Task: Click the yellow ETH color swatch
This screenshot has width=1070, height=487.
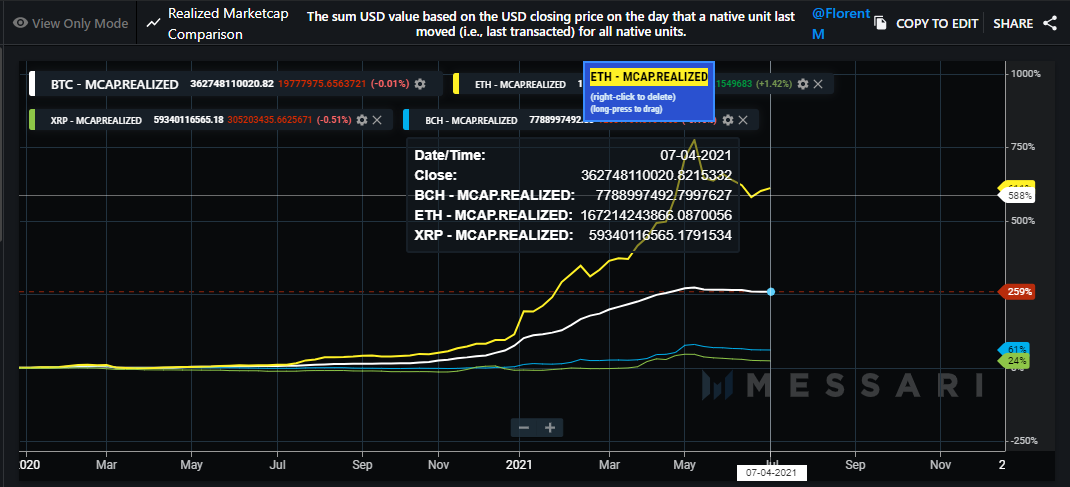Action: coord(456,84)
